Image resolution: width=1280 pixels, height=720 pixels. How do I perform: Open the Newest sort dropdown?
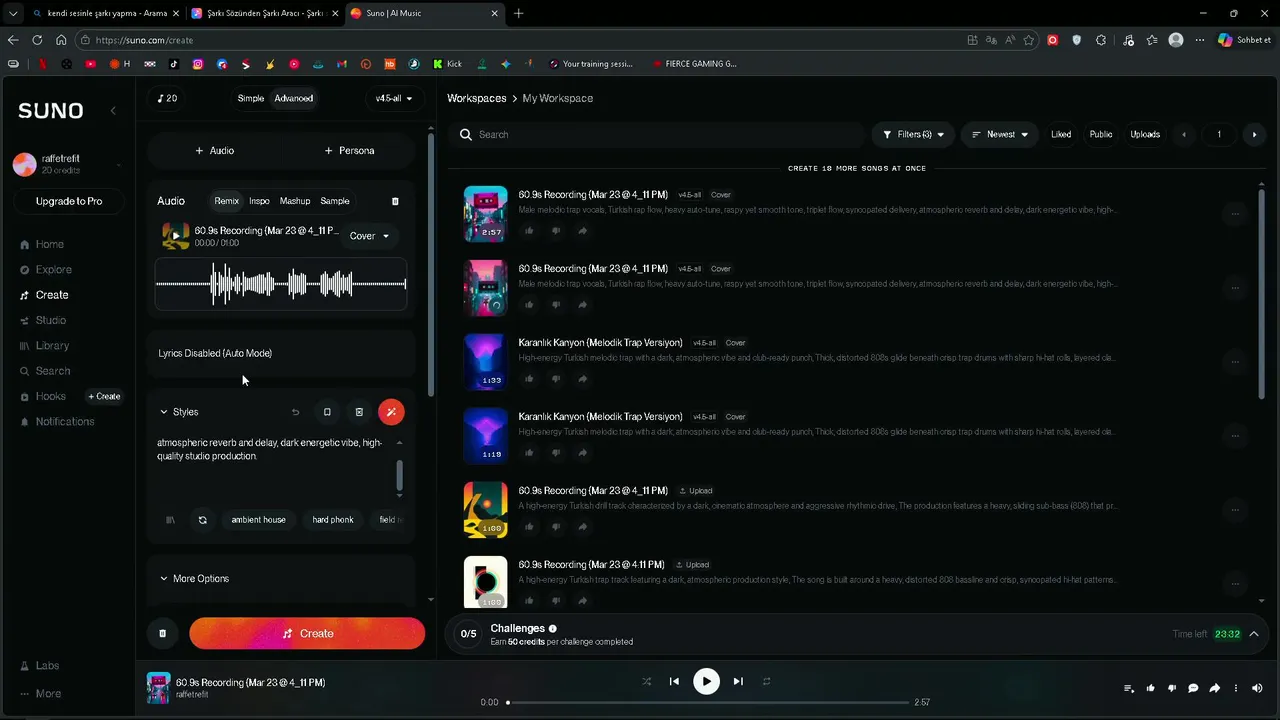tap(1000, 134)
